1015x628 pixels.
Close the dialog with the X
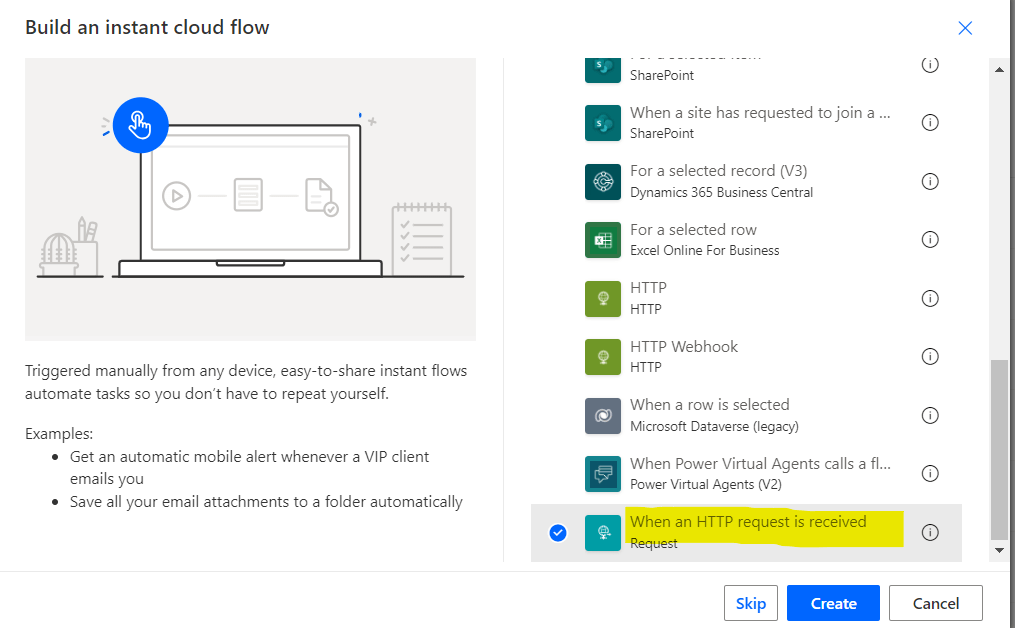965,28
